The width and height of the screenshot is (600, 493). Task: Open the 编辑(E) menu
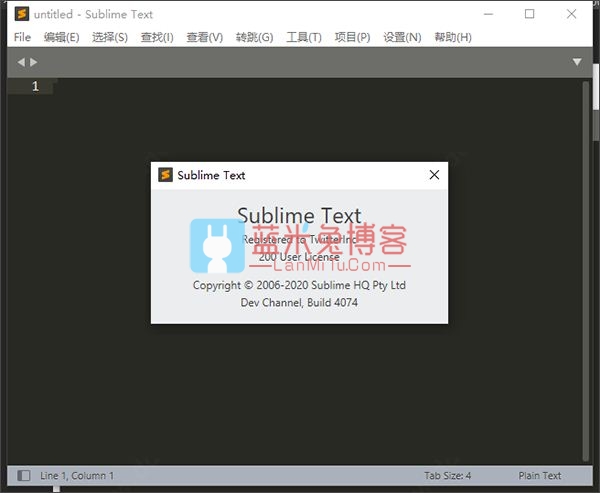(61, 37)
